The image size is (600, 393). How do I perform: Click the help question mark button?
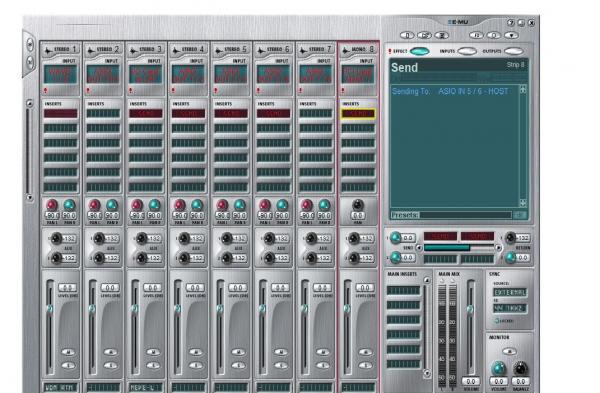pos(510,23)
